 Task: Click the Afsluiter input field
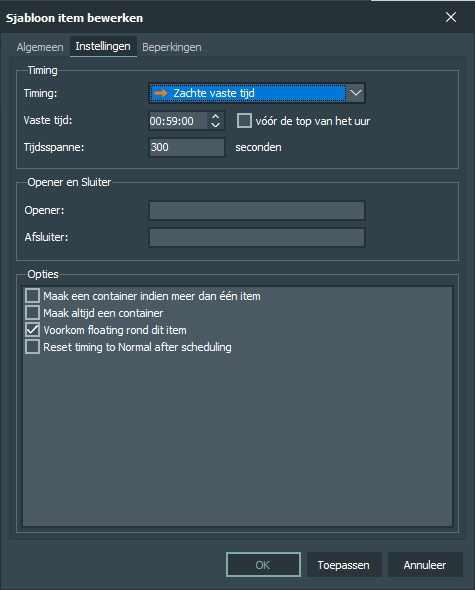click(257, 237)
